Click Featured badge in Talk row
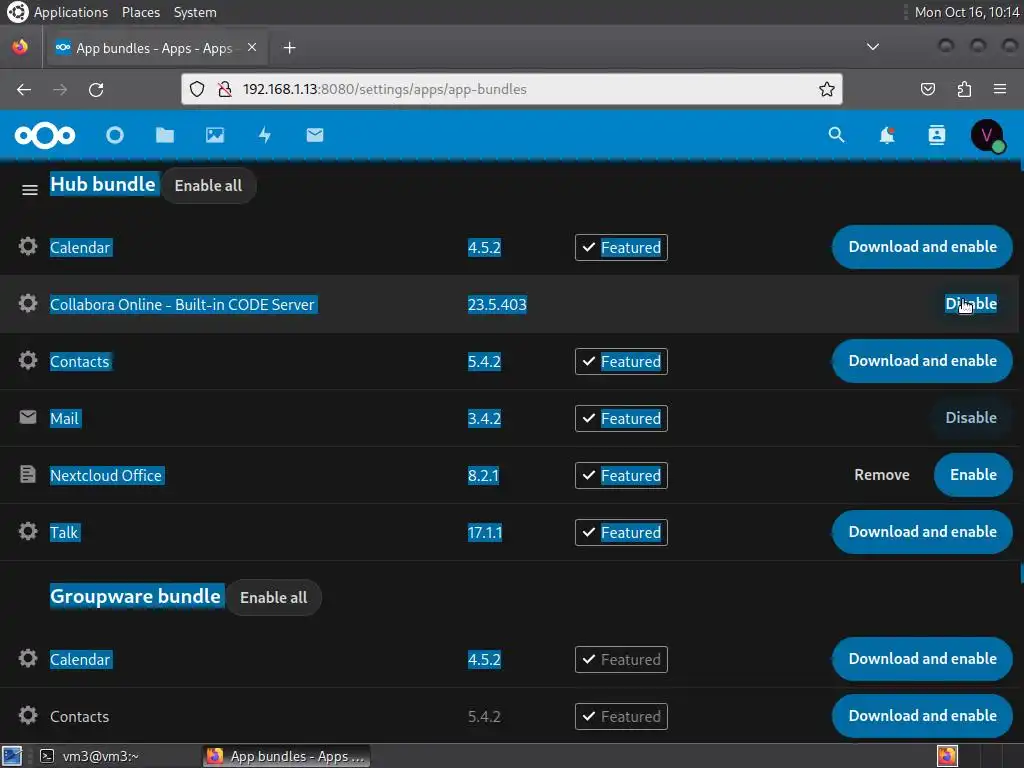This screenshot has width=1024, height=768. [621, 533]
